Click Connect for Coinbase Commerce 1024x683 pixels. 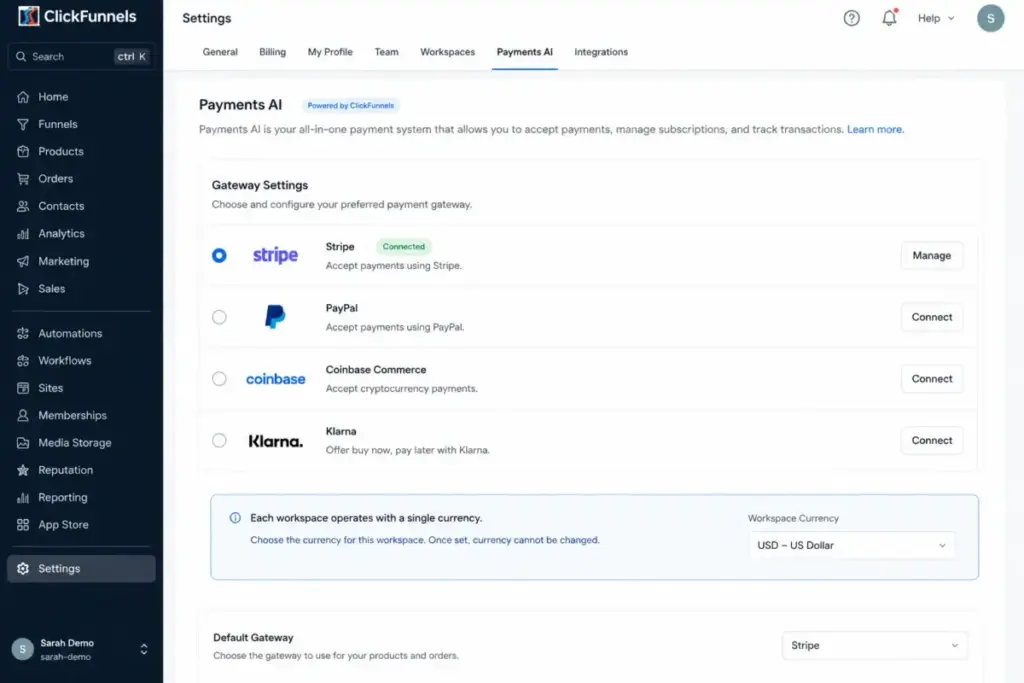point(932,379)
